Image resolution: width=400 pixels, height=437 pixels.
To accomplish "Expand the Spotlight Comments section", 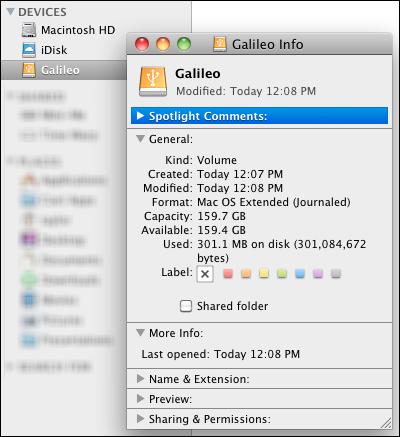I will coord(140,116).
